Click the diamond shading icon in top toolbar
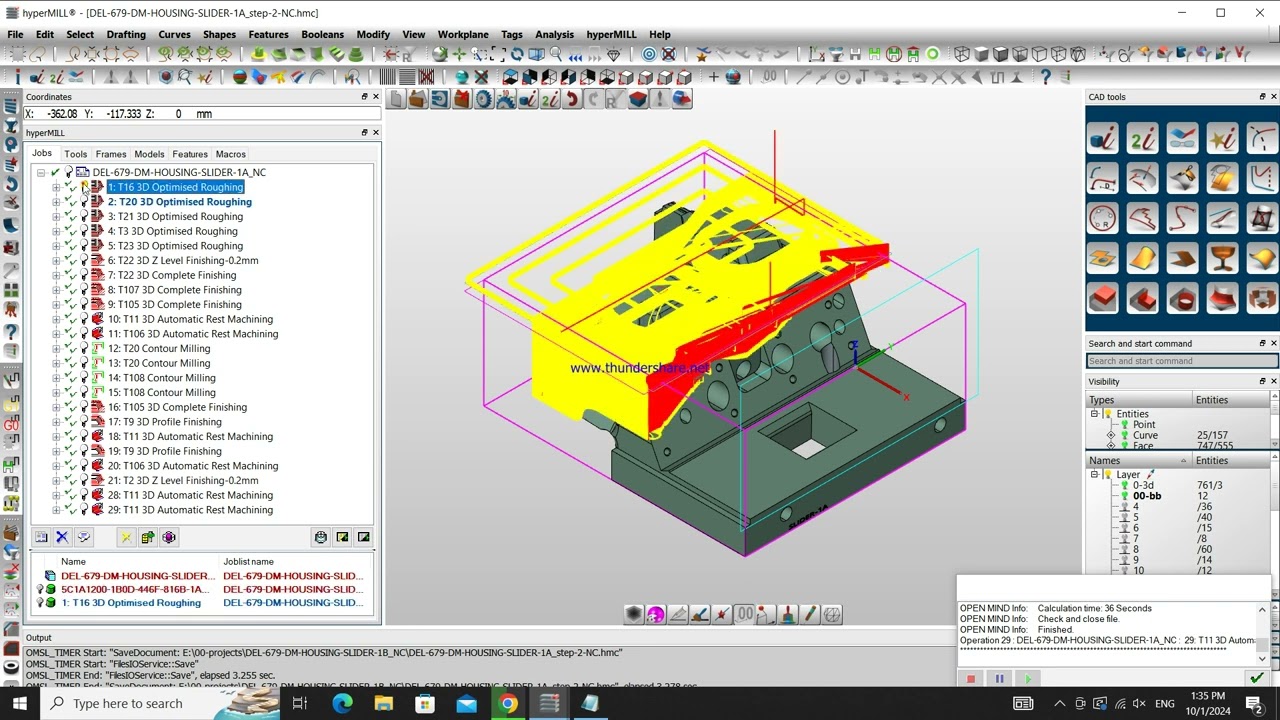This screenshot has height=720, width=1280. coord(614,55)
